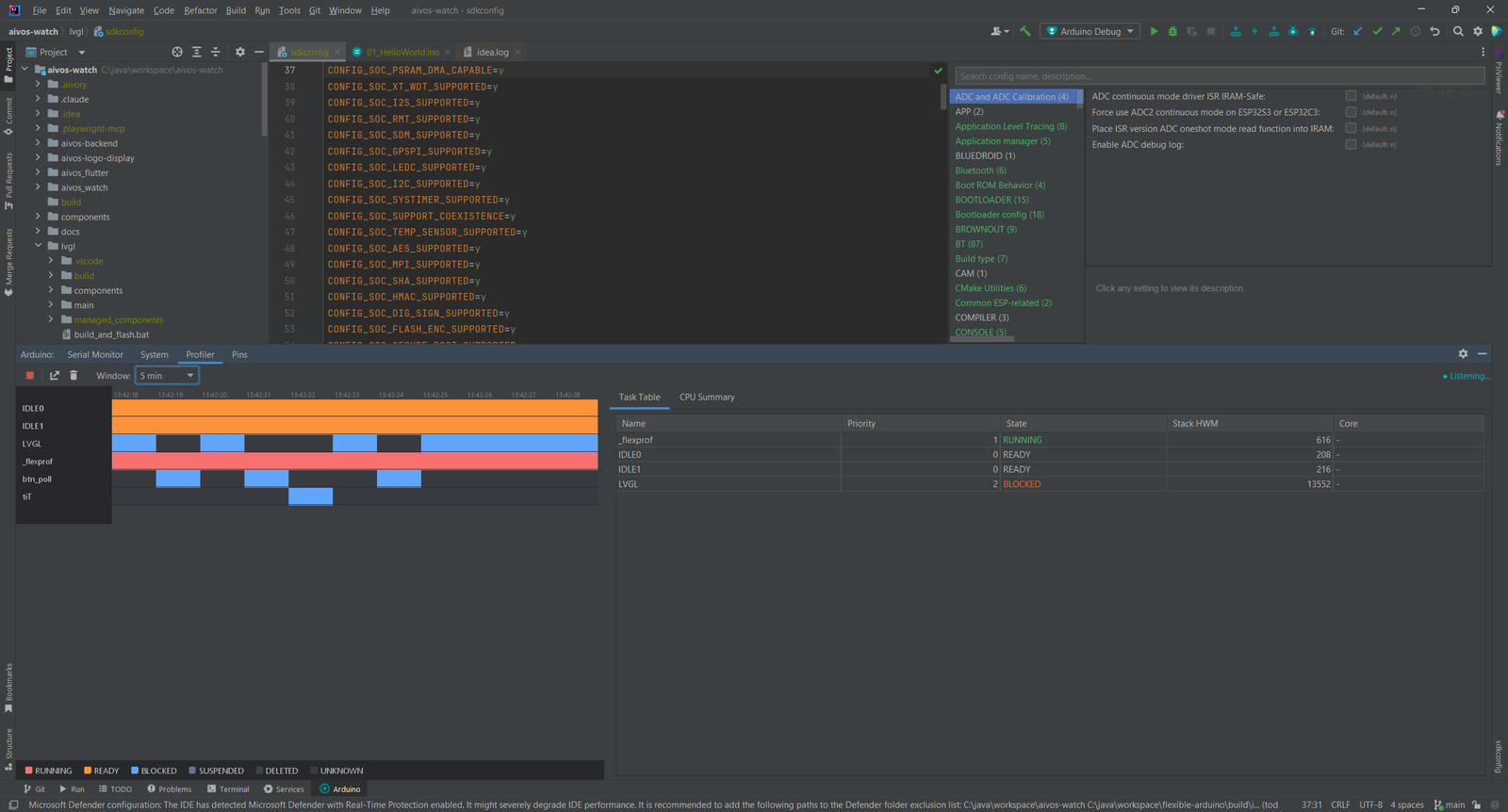1508x812 pixels.
Task: Collapse the lvgl folder
Action: [38, 246]
